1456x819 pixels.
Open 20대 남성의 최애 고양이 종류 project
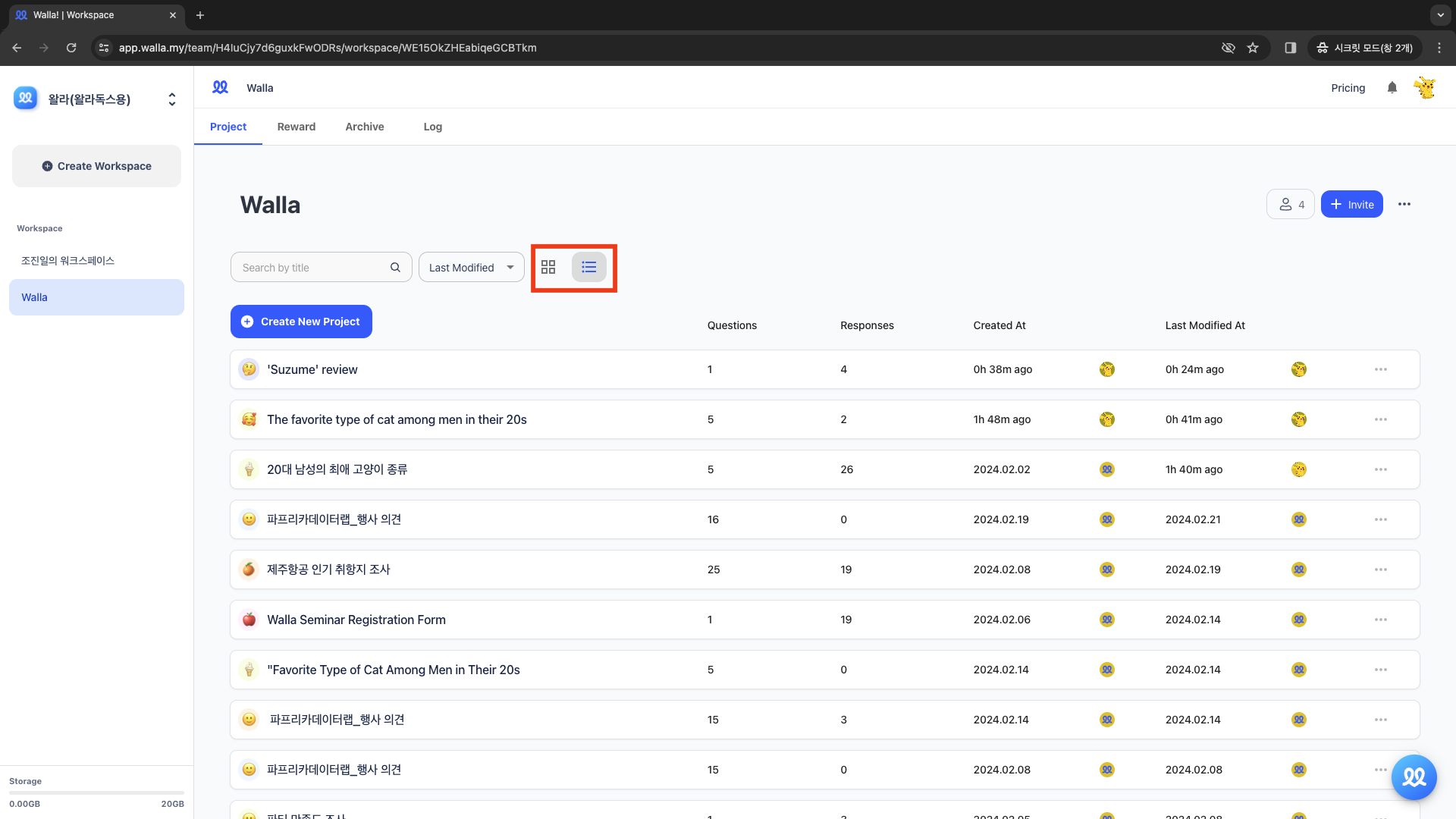click(824, 469)
